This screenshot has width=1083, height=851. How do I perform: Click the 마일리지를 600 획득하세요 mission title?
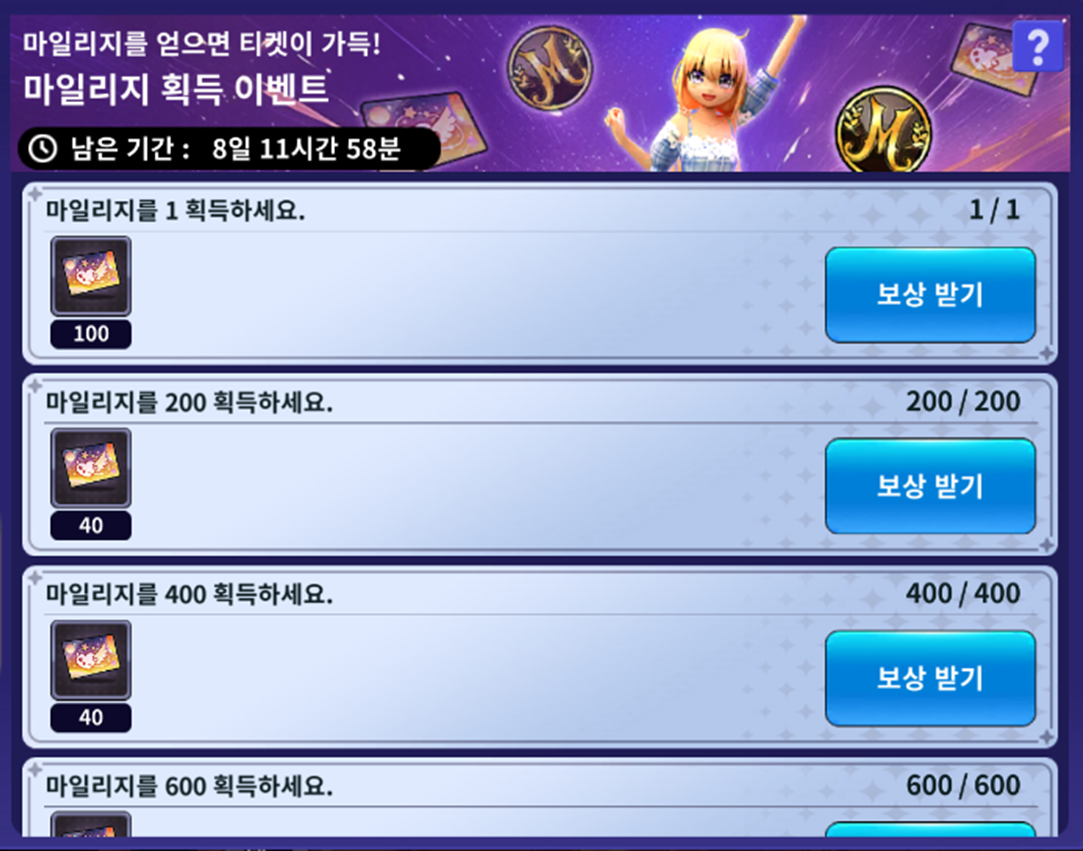click(x=189, y=786)
